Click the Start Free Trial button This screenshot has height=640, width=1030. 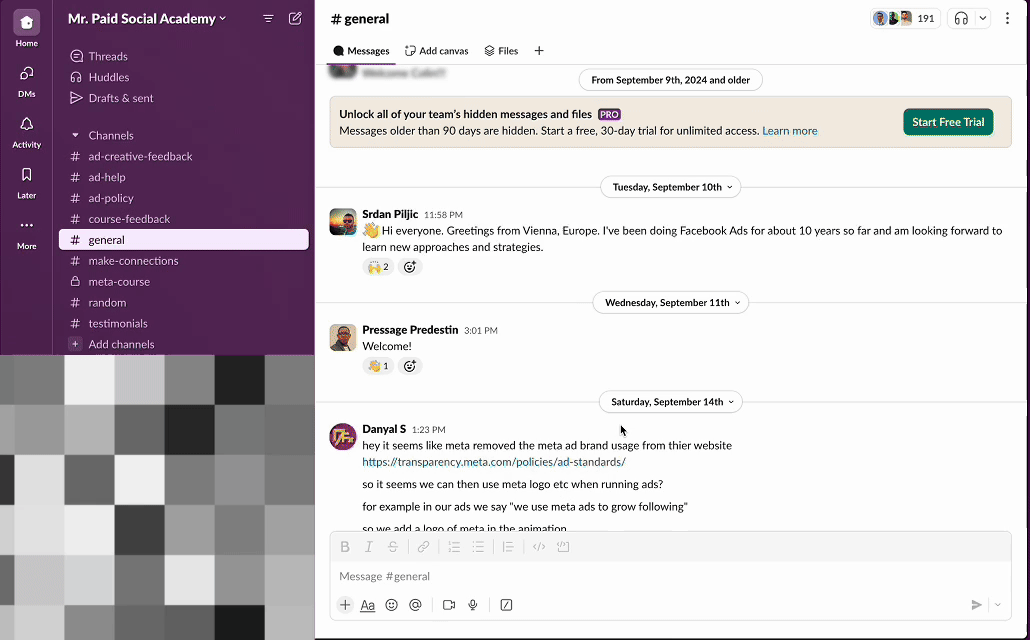click(948, 122)
